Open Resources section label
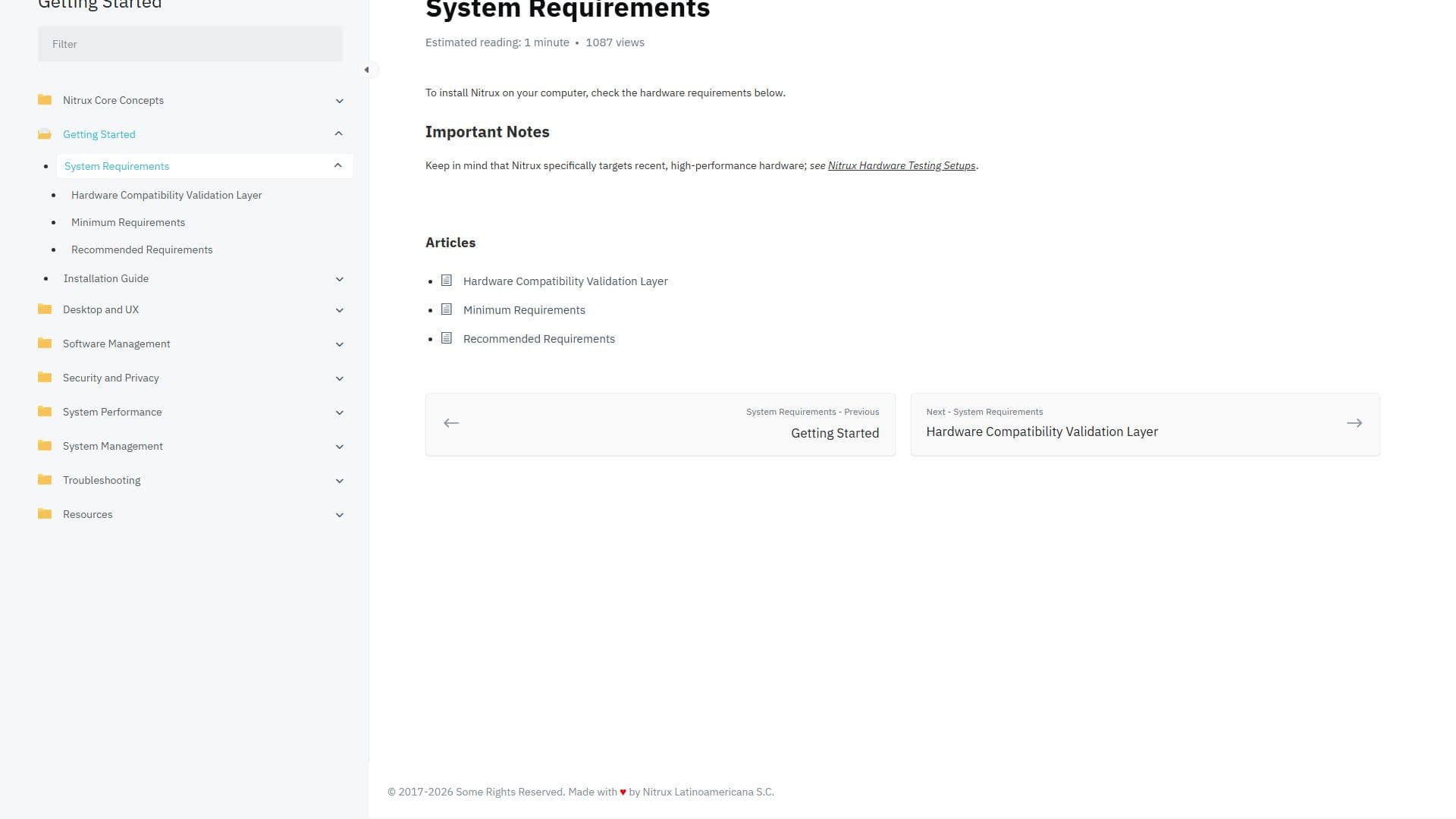Viewport: 1456px width, 819px height. point(88,514)
